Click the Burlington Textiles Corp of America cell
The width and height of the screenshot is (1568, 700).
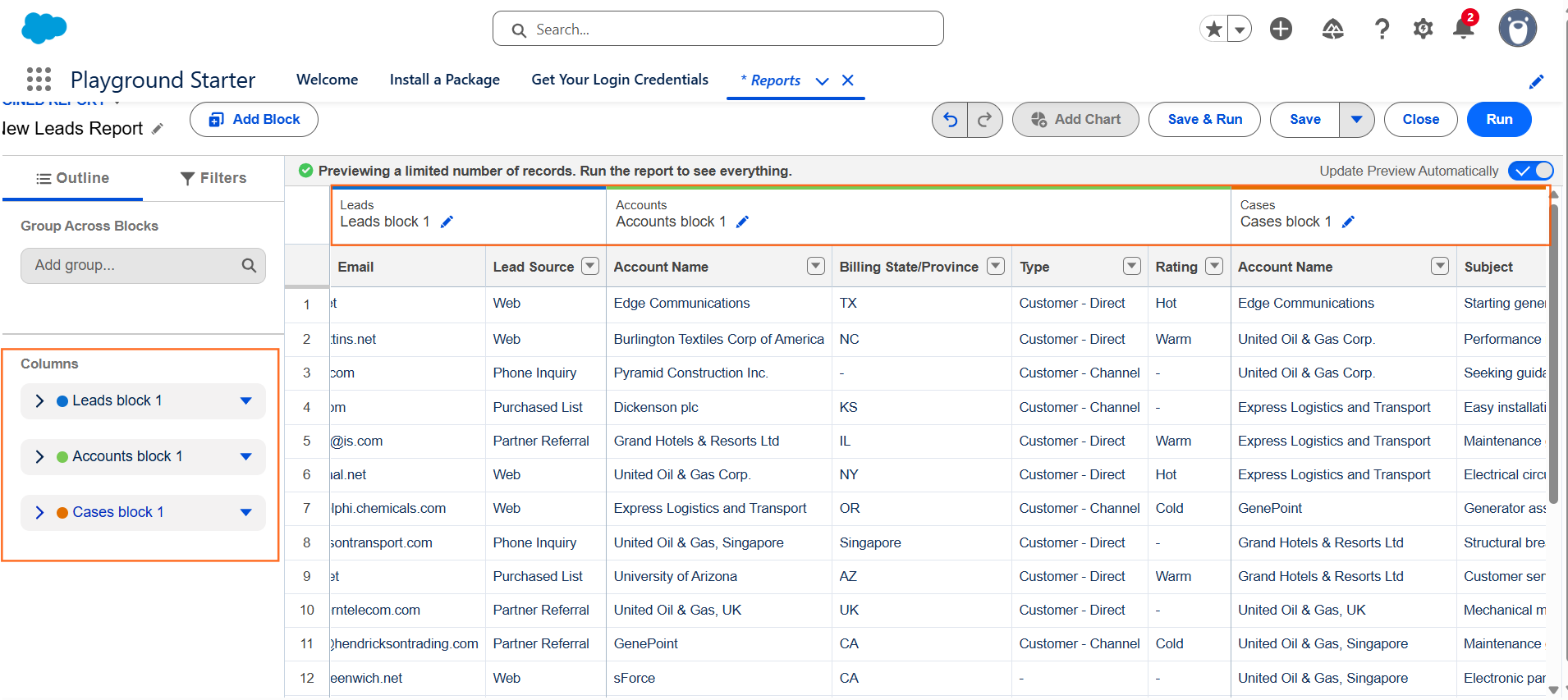pos(718,339)
